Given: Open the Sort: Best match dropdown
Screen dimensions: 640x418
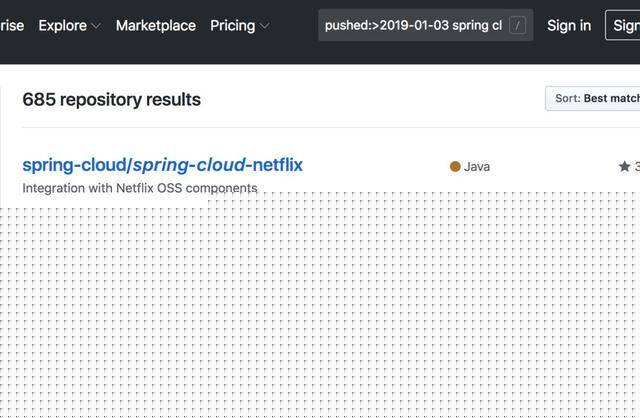Looking at the screenshot, I should point(596,98).
